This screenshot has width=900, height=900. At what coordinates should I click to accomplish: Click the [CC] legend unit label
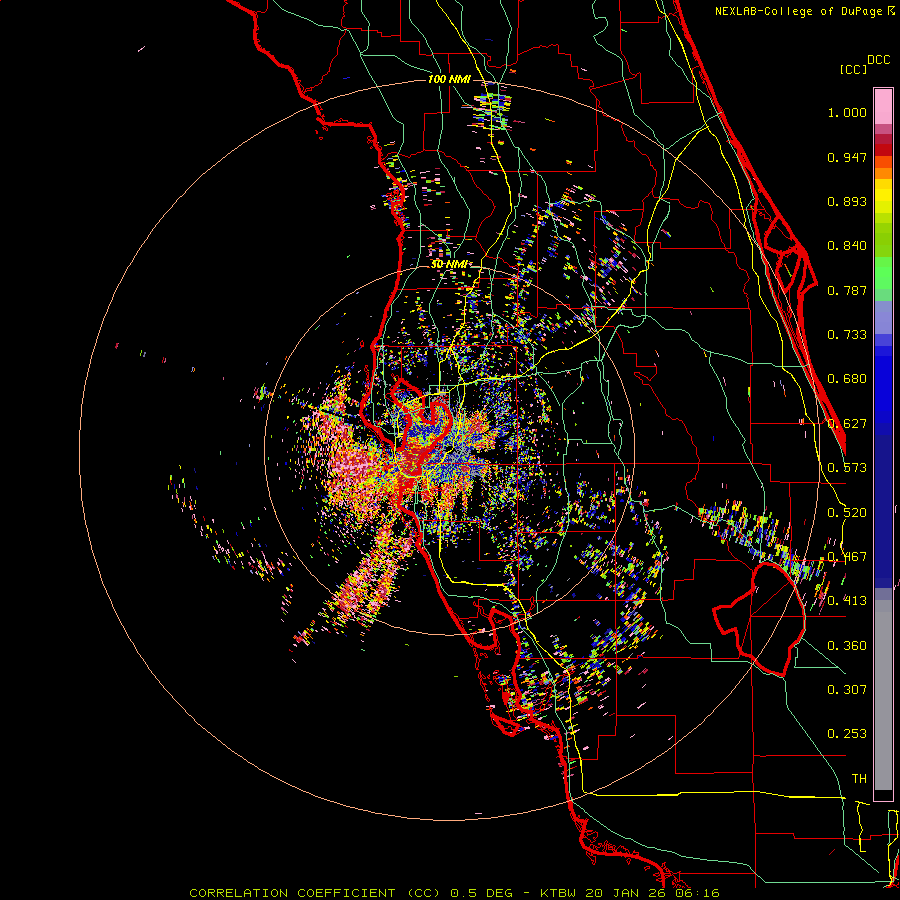[x=853, y=69]
